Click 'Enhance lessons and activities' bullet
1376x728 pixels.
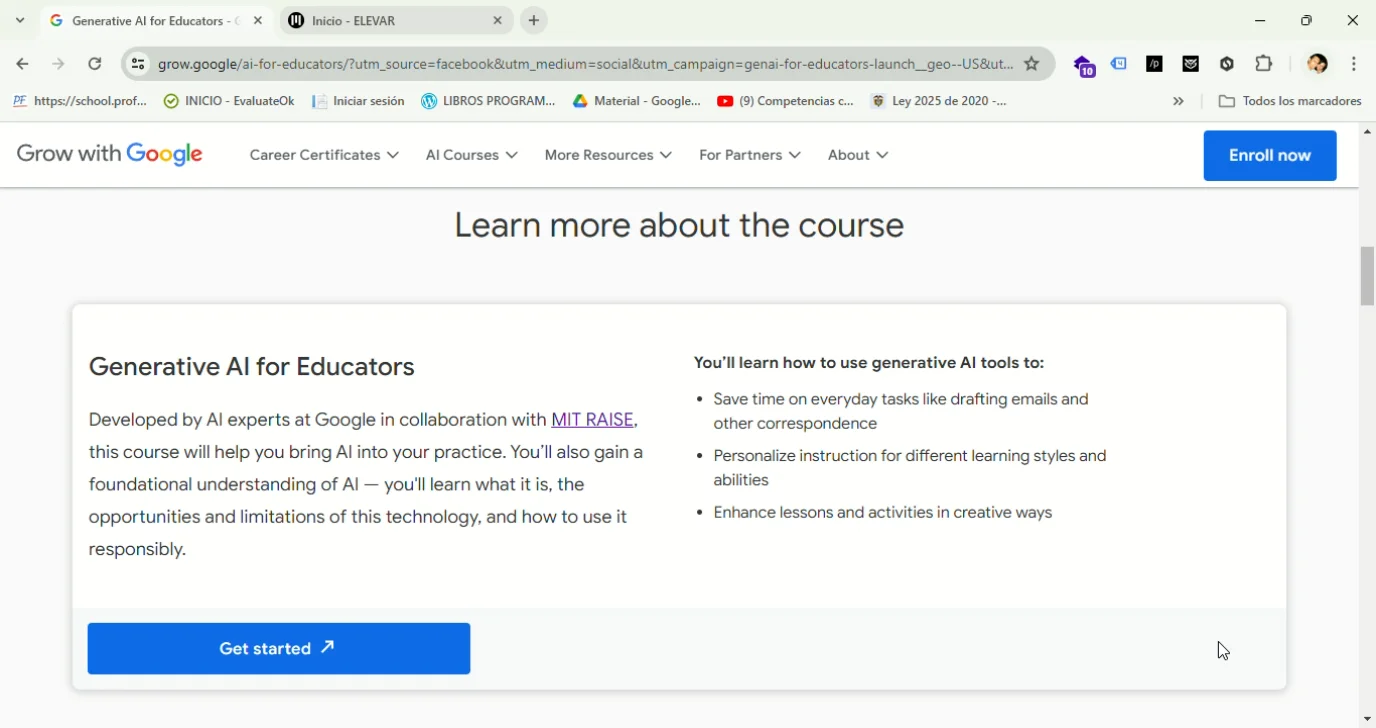click(x=883, y=513)
